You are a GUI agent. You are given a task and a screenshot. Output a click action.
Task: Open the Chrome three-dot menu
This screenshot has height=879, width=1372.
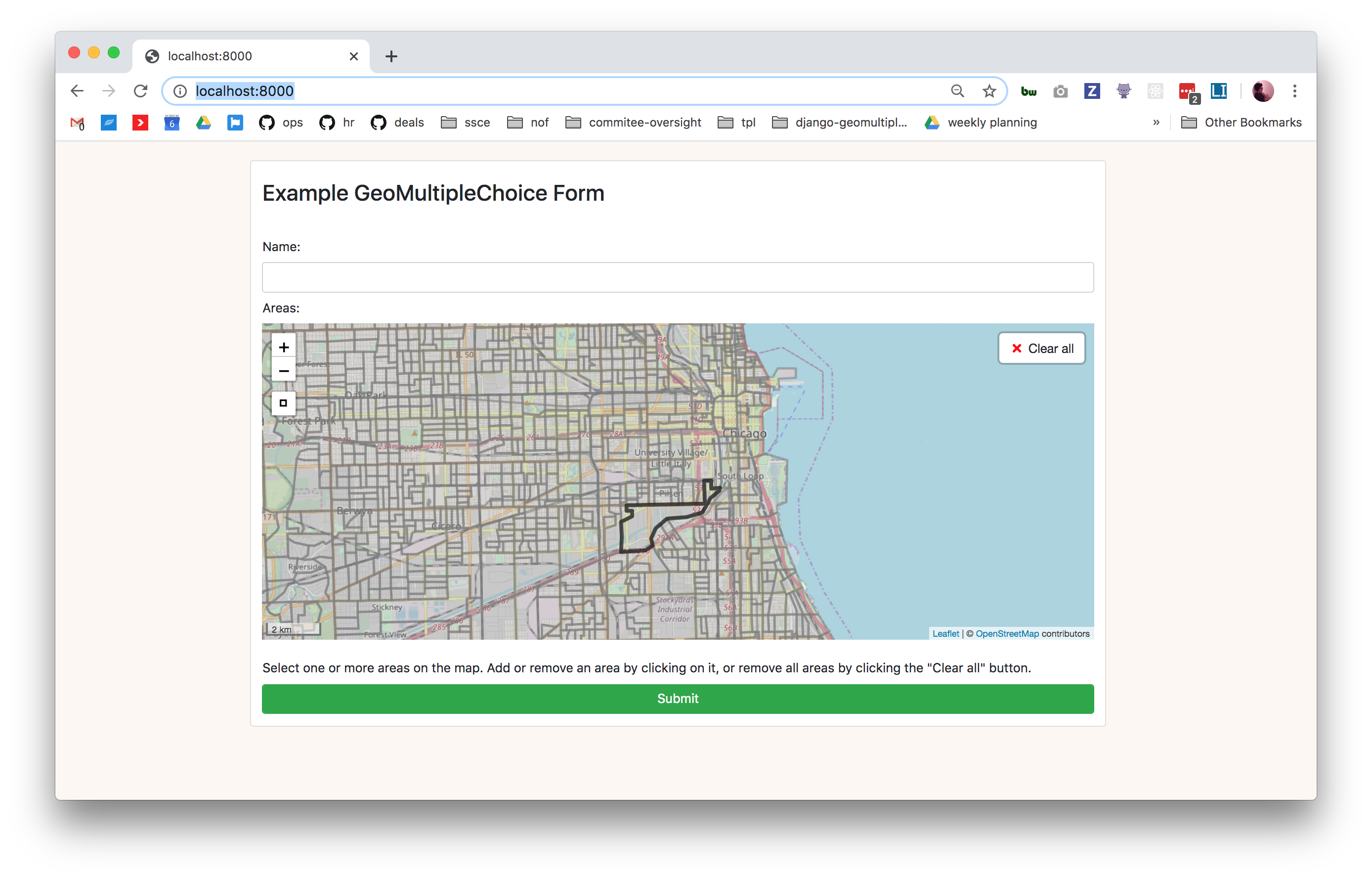pyautogui.click(x=1294, y=91)
